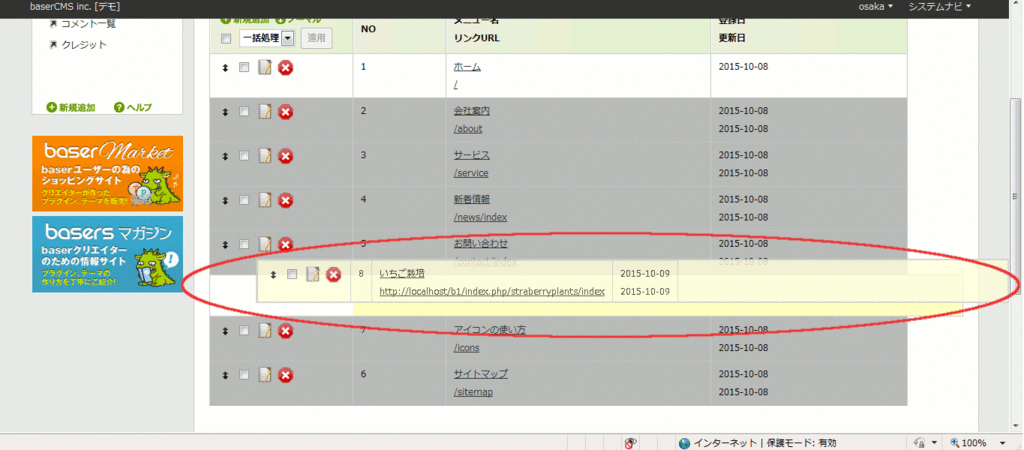
Task: Delete the アイコンの使い方 menu entry
Action: pos(285,331)
